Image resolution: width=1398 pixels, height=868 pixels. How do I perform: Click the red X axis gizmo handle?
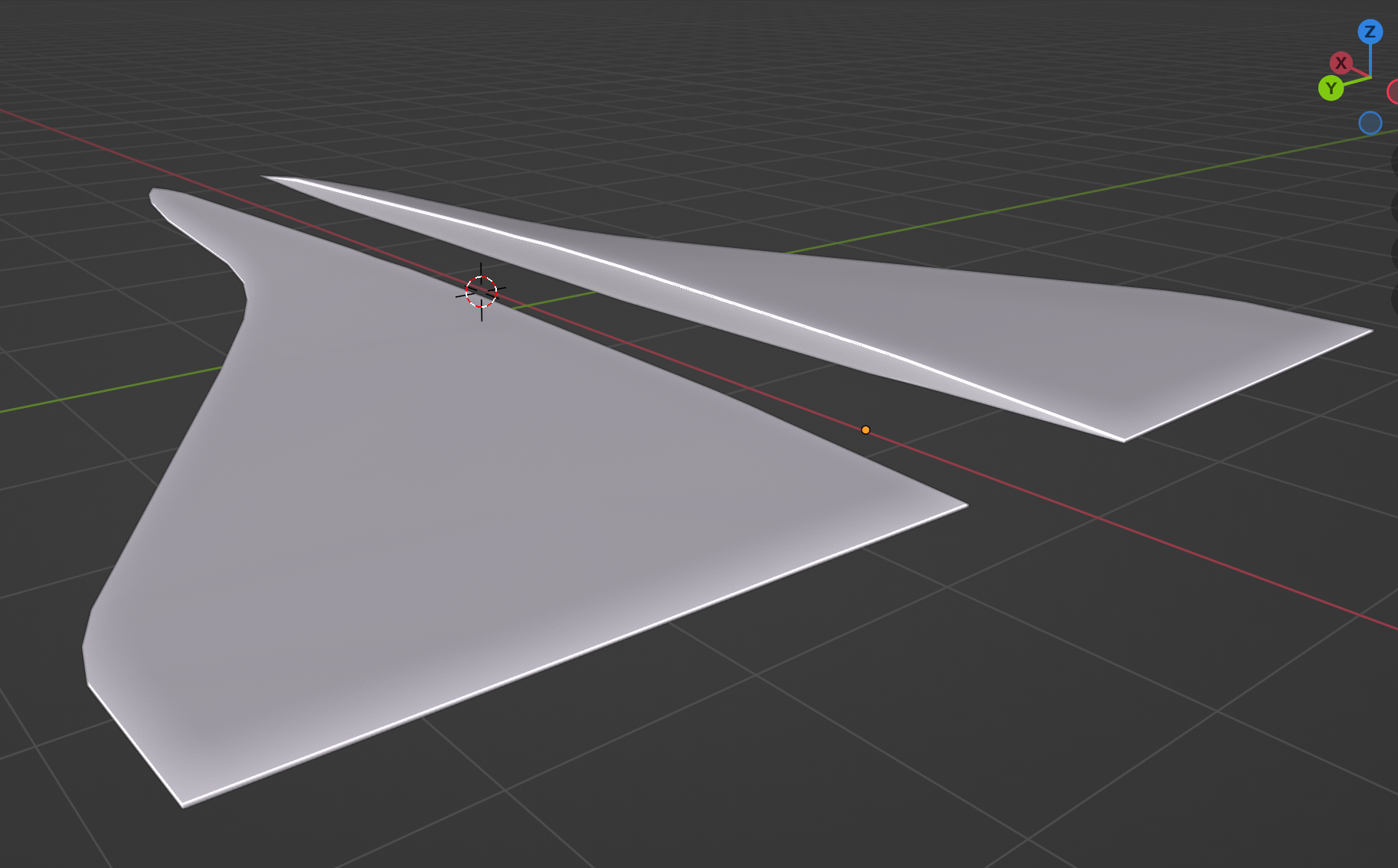[1341, 63]
